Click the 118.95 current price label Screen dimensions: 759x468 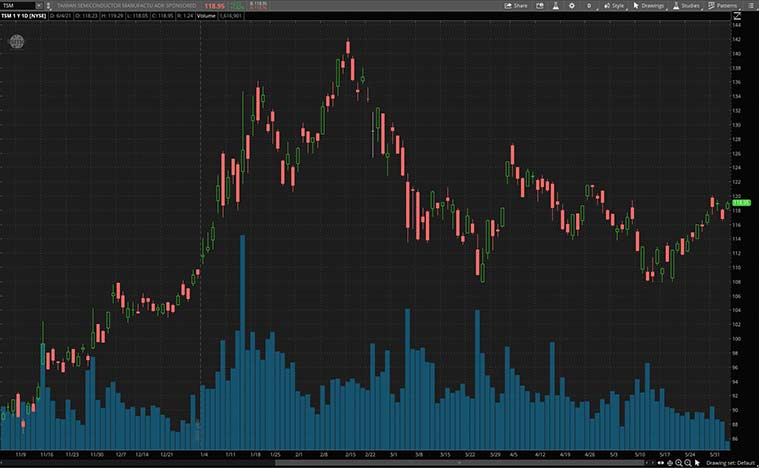214,6
